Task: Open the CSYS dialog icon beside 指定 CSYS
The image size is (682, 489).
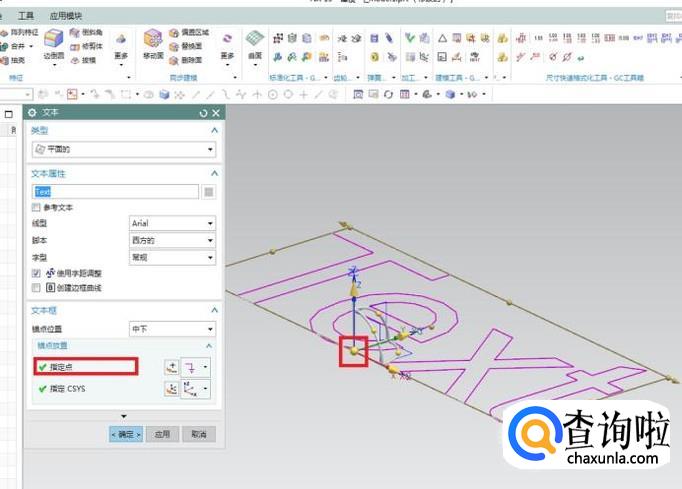Action: [171, 390]
